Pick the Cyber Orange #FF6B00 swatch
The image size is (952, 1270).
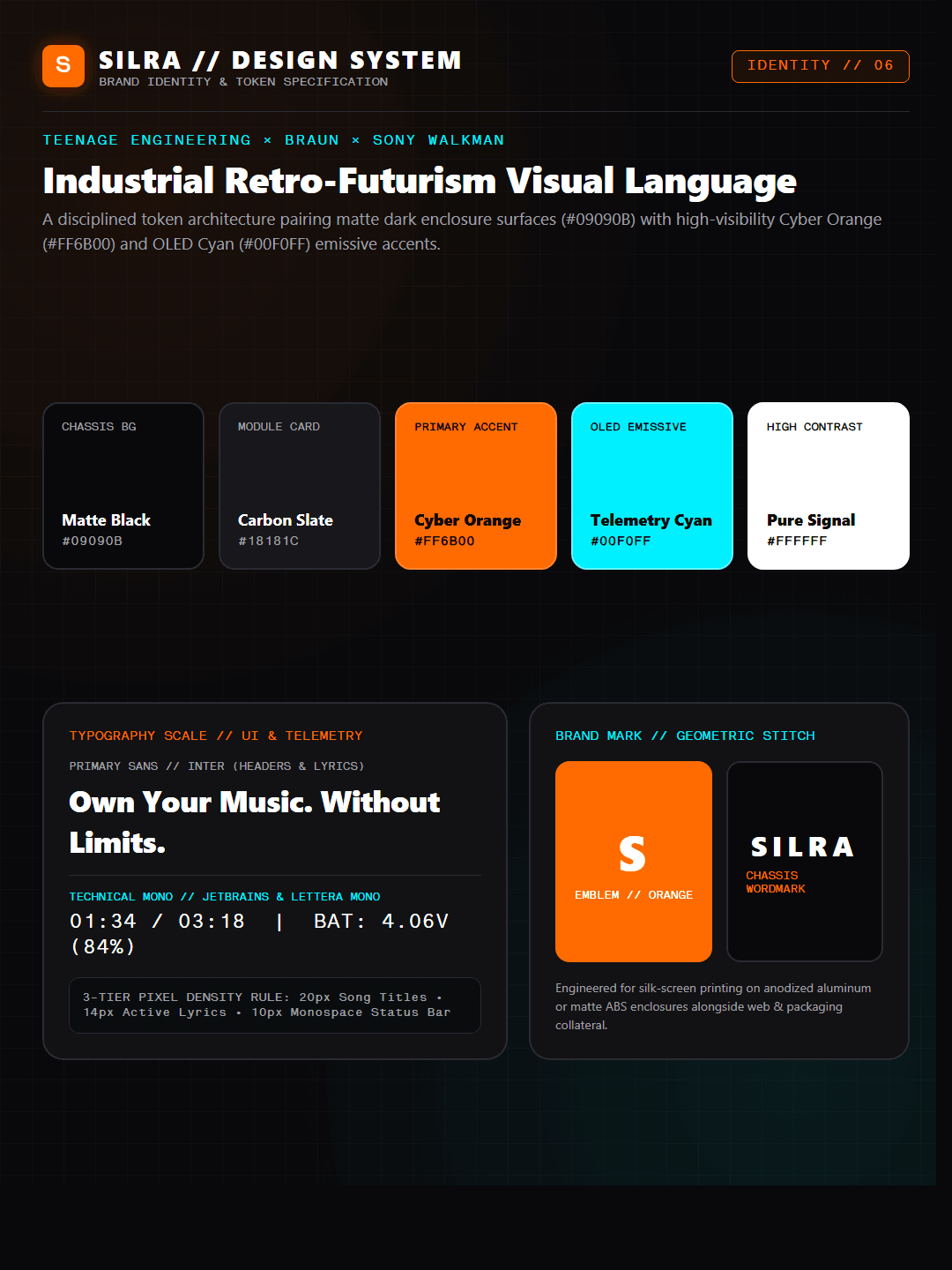click(x=476, y=486)
